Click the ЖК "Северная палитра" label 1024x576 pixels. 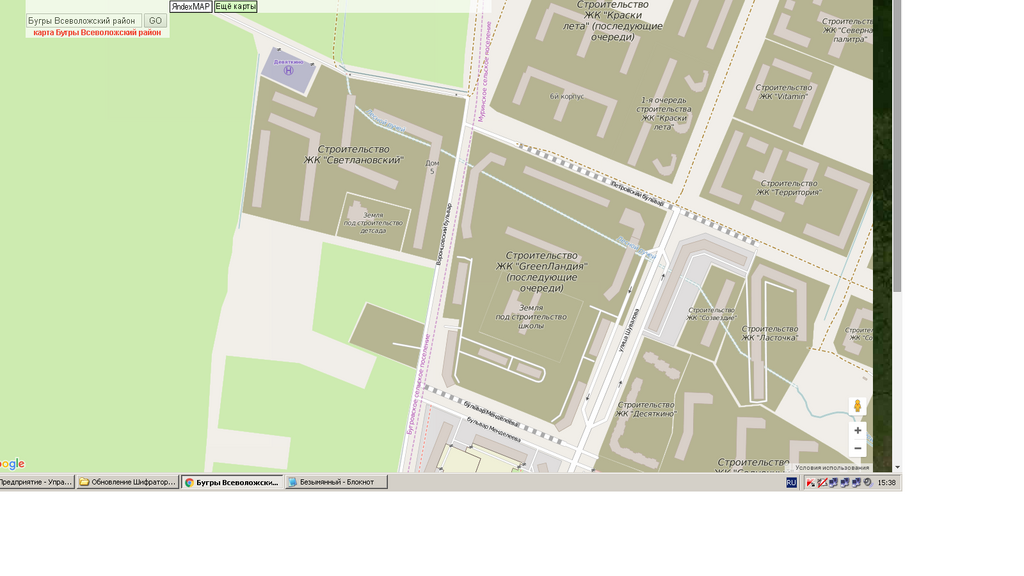pos(848,31)
